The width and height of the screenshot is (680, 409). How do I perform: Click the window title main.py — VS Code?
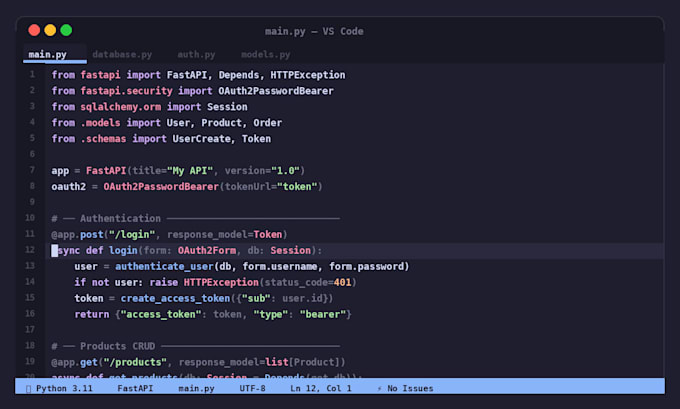(x=314, y=31)
